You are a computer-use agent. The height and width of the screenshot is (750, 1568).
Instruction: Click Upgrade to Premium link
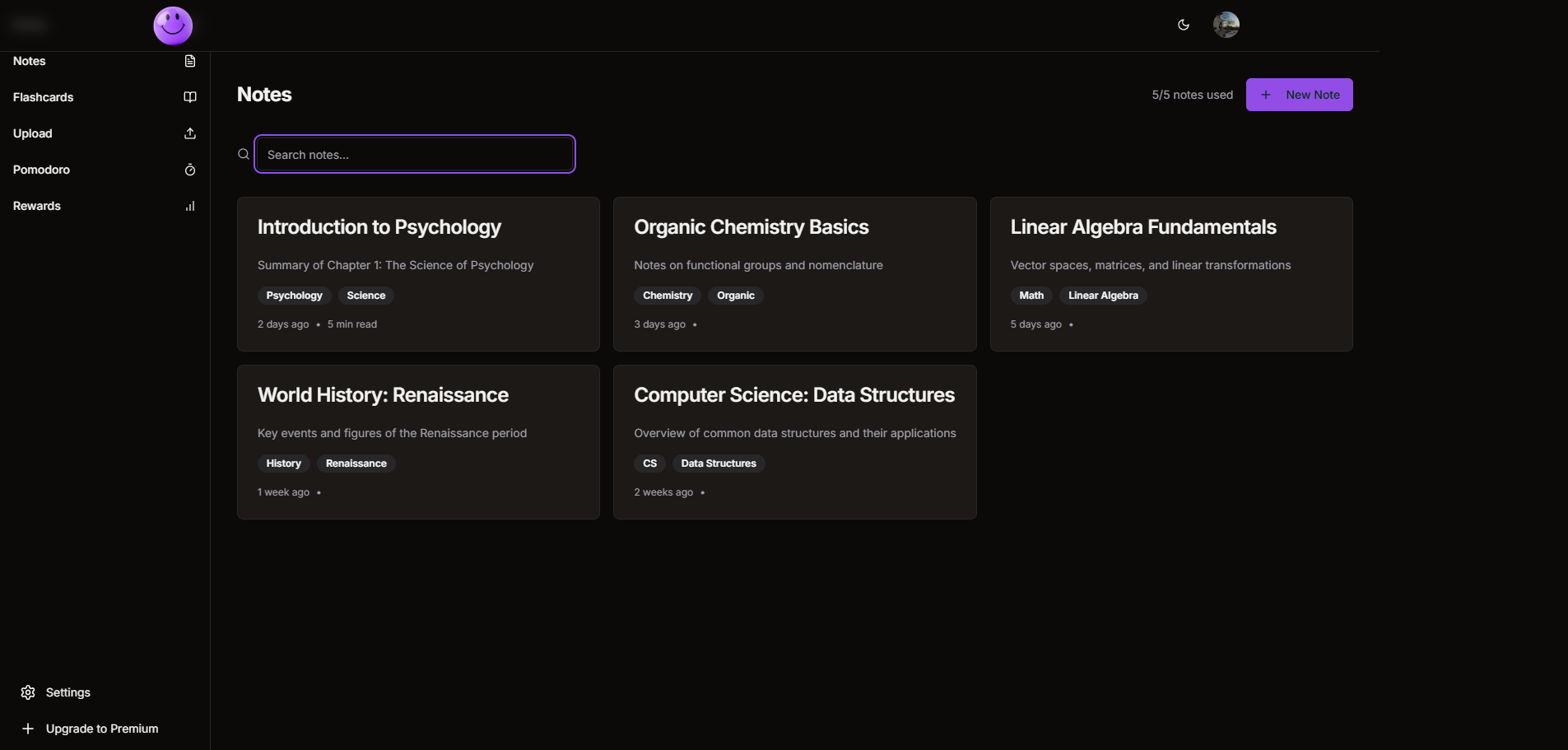coord(102,729)
